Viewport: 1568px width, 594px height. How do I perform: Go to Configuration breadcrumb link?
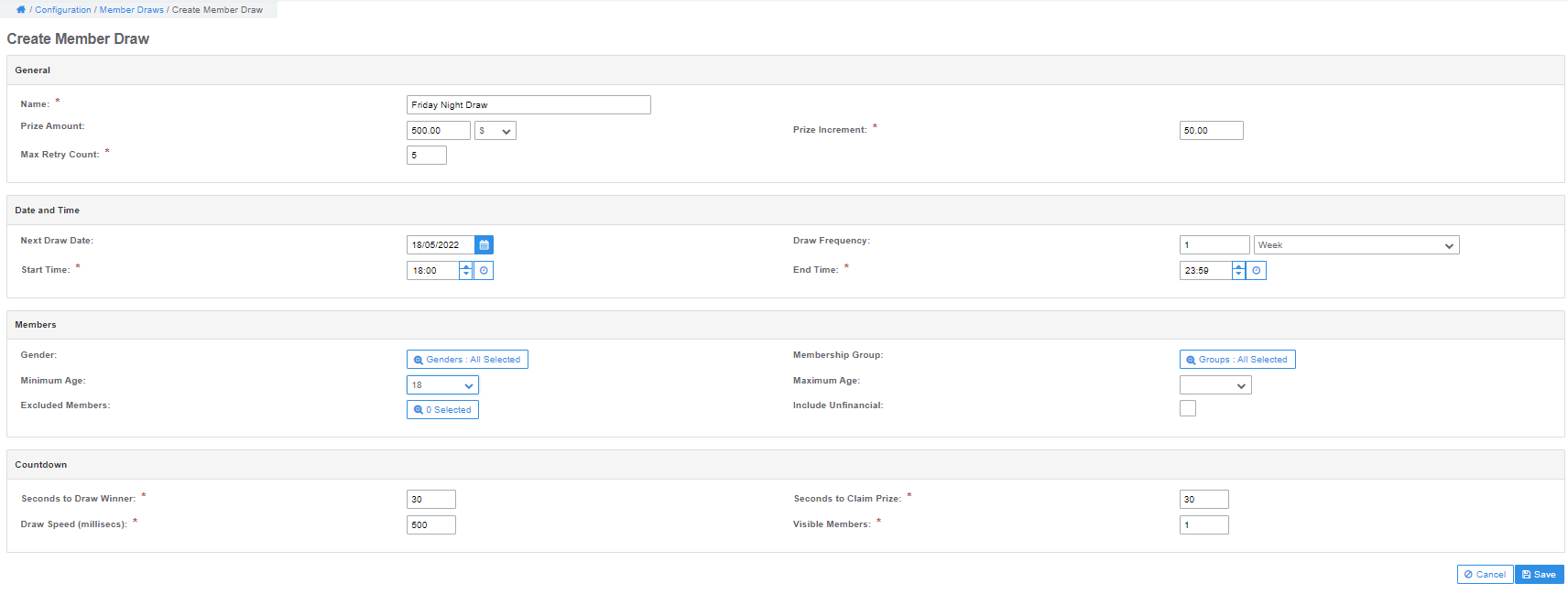(x=63, y=10)
